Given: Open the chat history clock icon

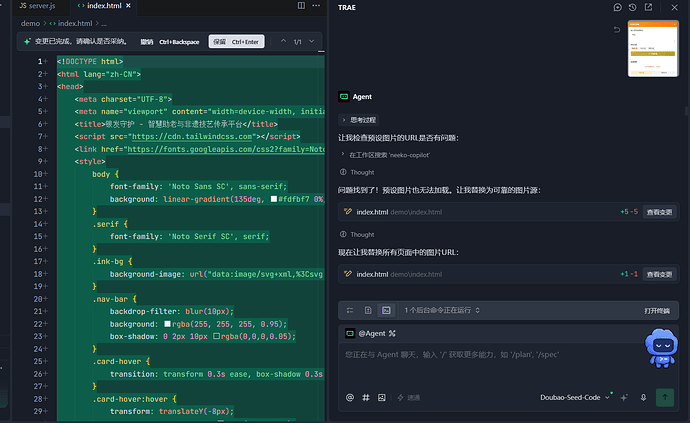Looking at the screenshot, I should click(x=632, y=7).
